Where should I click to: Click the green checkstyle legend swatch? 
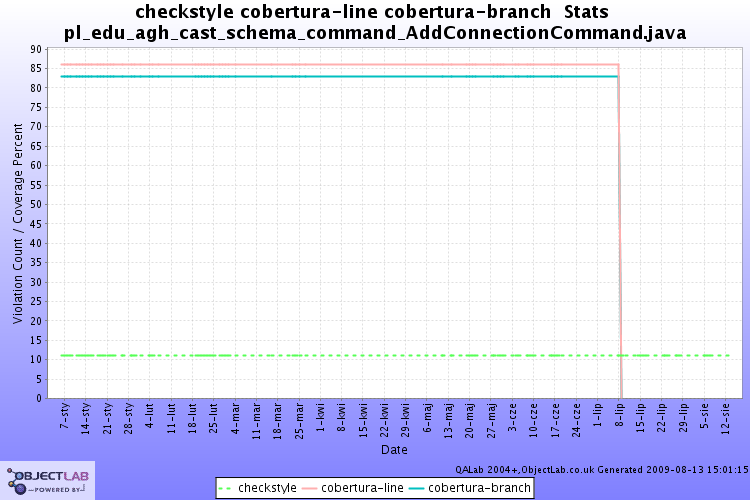[x=225, y=489]
